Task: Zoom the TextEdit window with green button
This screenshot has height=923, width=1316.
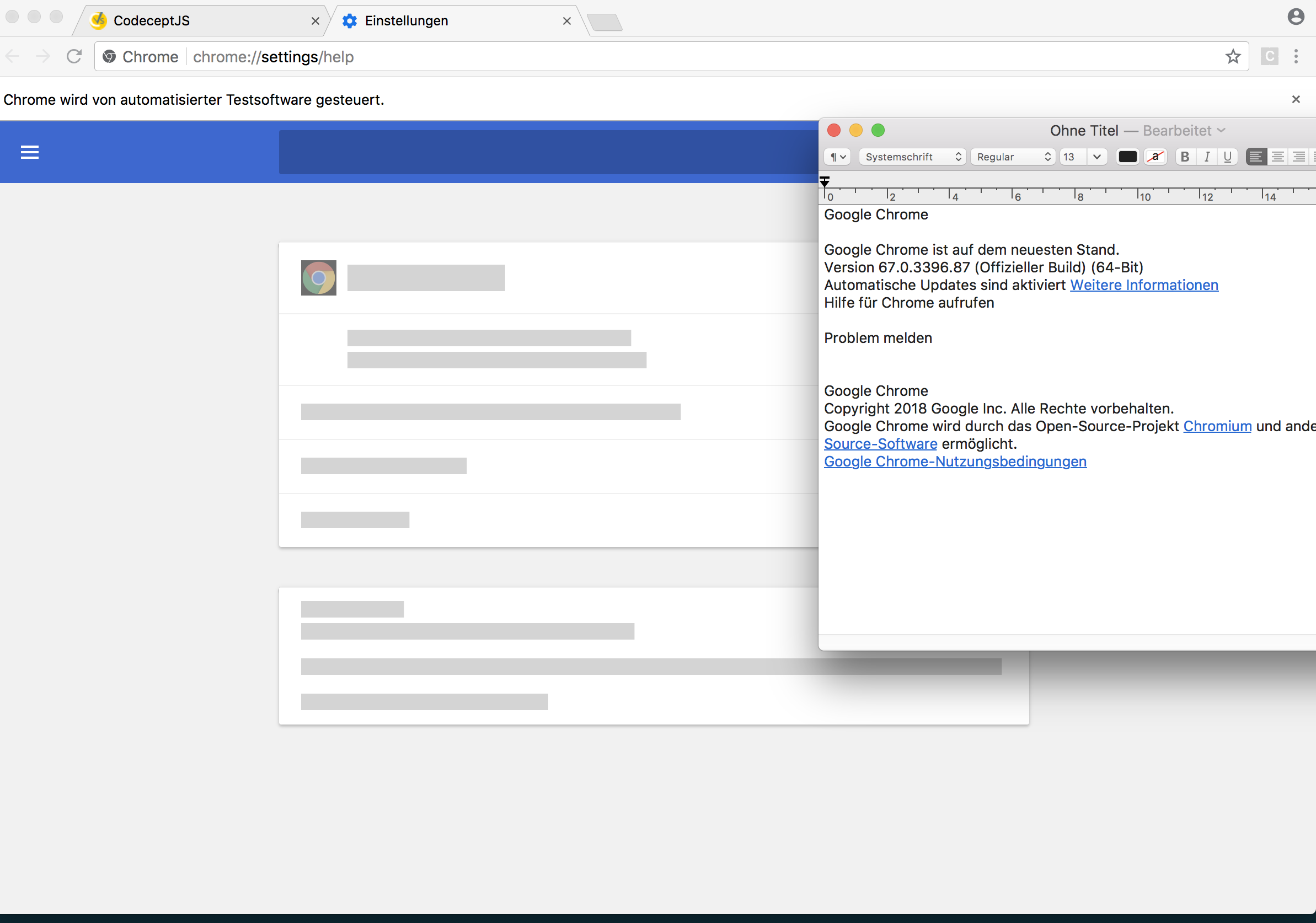Action: point(878,131)
